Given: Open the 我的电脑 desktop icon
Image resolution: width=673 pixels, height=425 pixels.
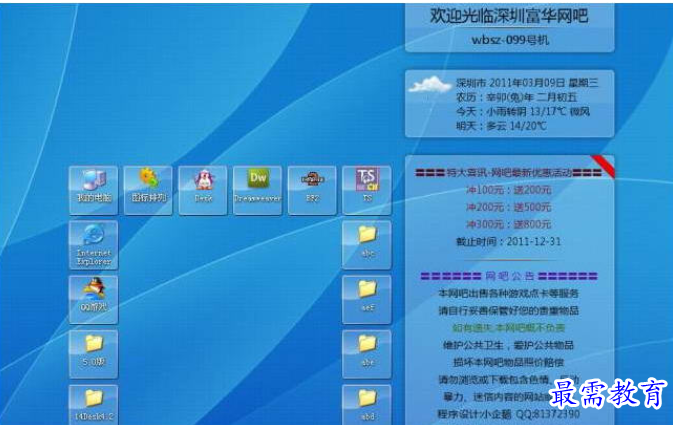Looking at the screenshot, I should point(94,190).
